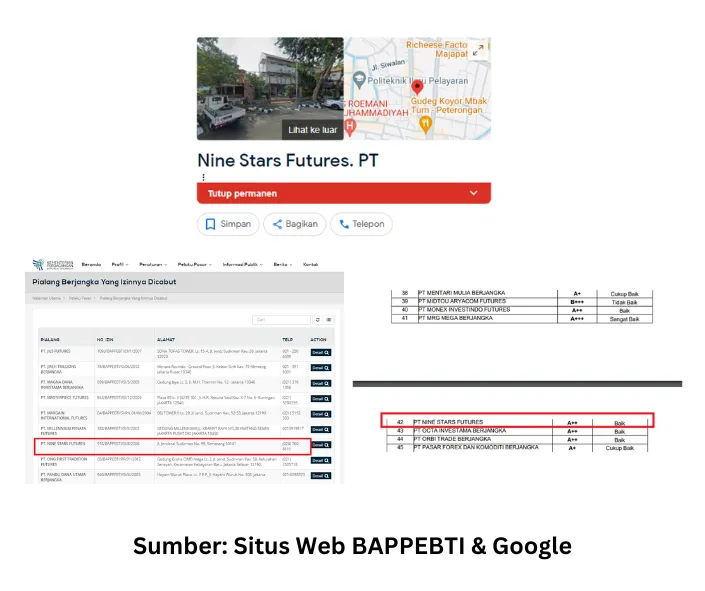Click Detail button for PT. Magna Dana Investama Berjangka
Viewport: 705px width, 591px height.
pyautogui.click(x=321, y=383)
